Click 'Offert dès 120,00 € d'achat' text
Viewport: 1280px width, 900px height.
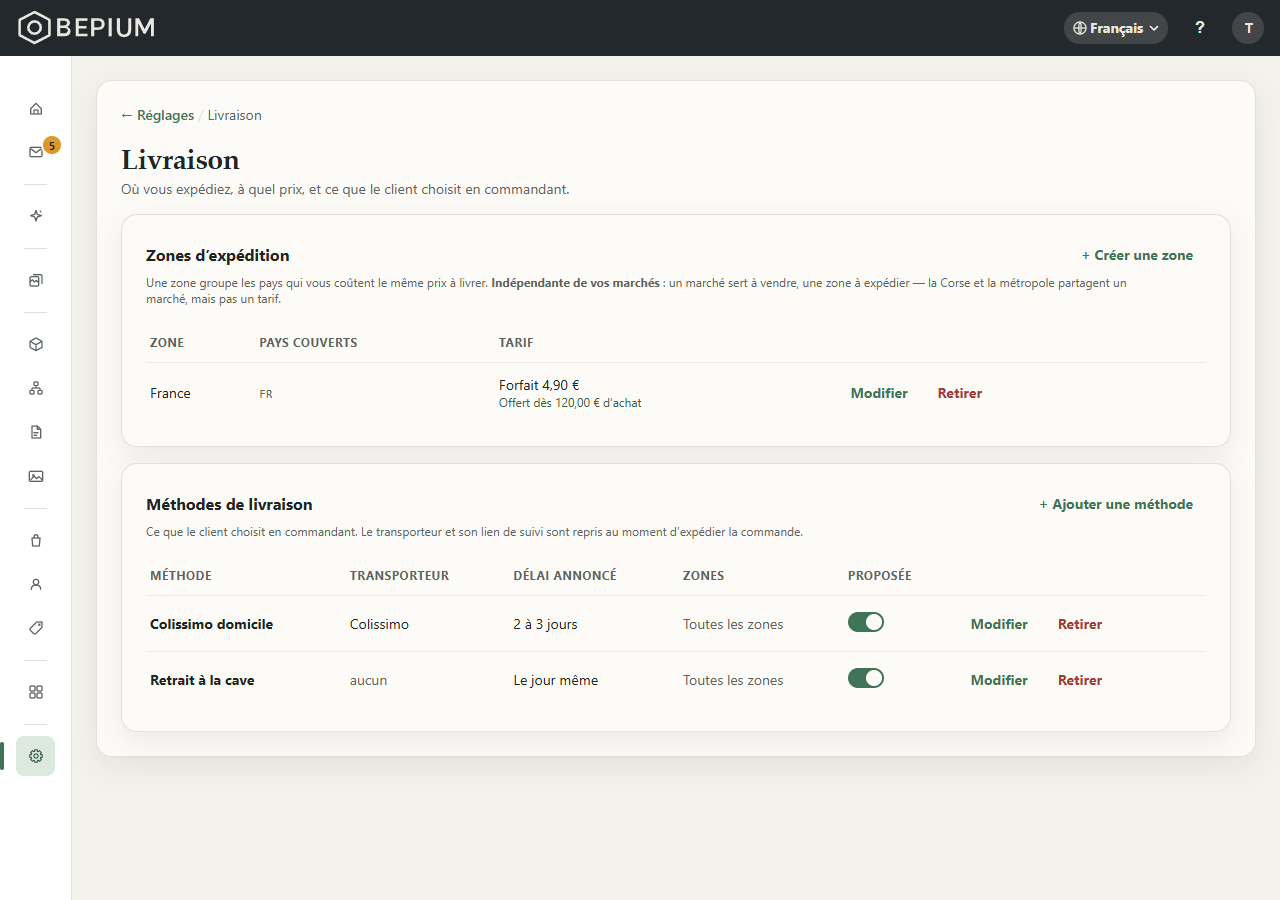point(570,403)
